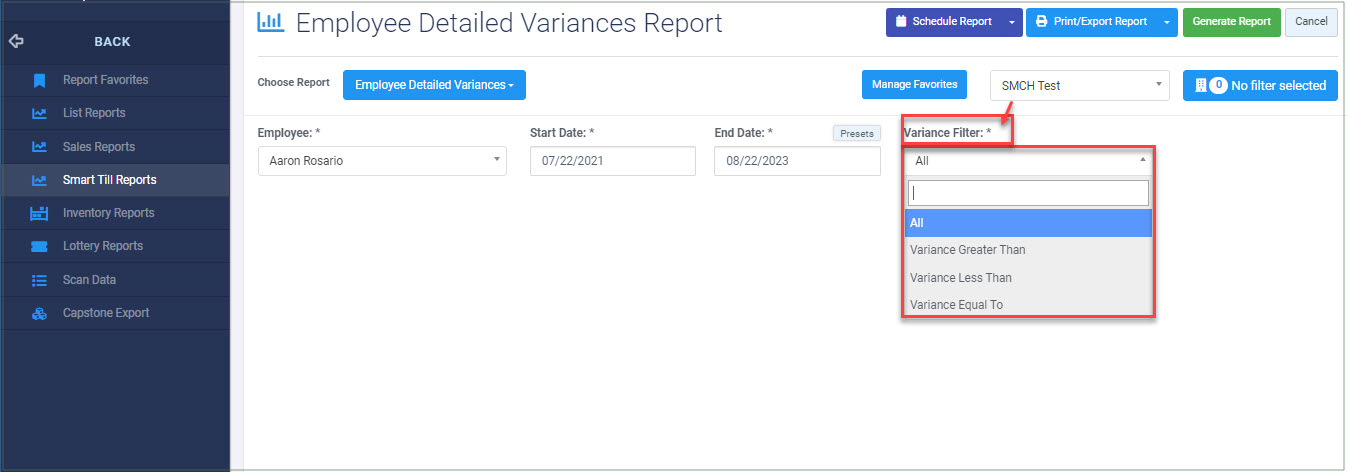Expand the Print/Export Report dropdown arrow
Image resolution: width=1348 pixels, height=472 pixels.
(1166, 22)
